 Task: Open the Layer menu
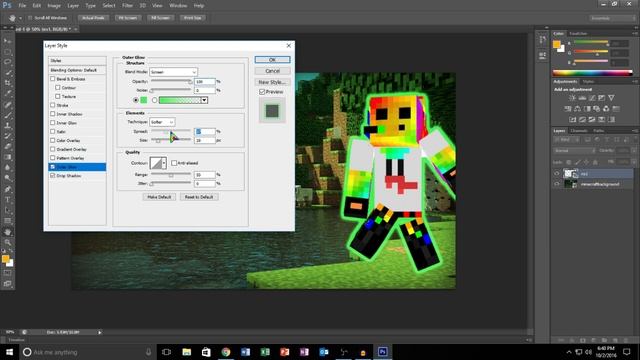point(73,6)
